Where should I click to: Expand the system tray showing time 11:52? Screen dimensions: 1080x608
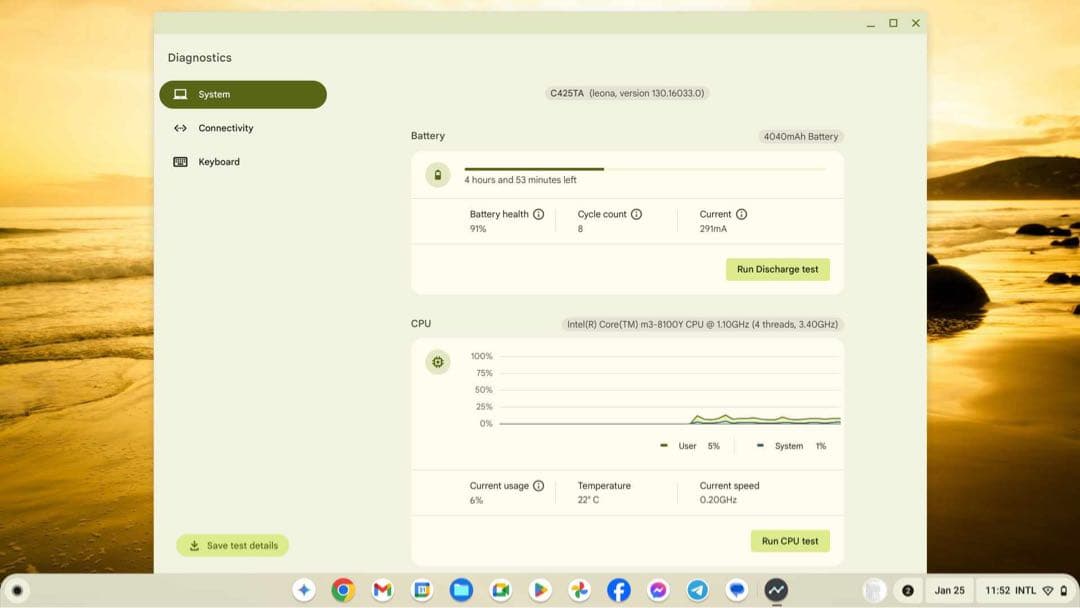(x=1023, y=591)
